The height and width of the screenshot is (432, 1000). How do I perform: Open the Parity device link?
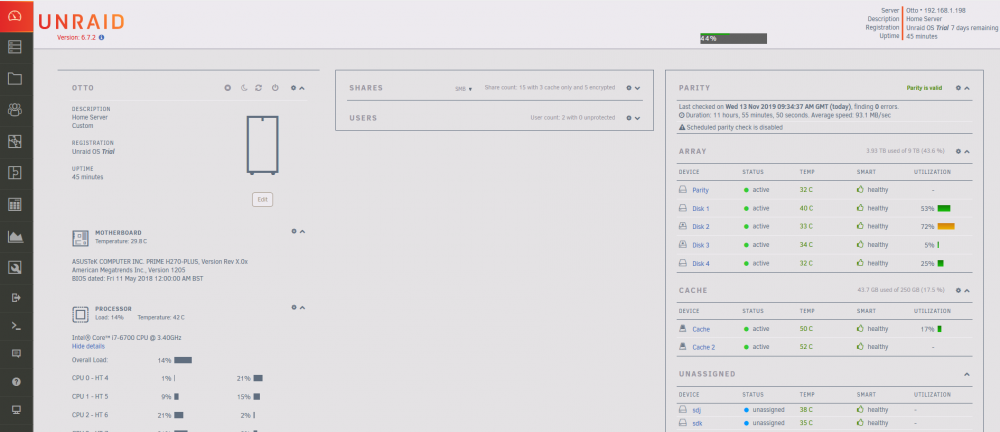point(700,190)
